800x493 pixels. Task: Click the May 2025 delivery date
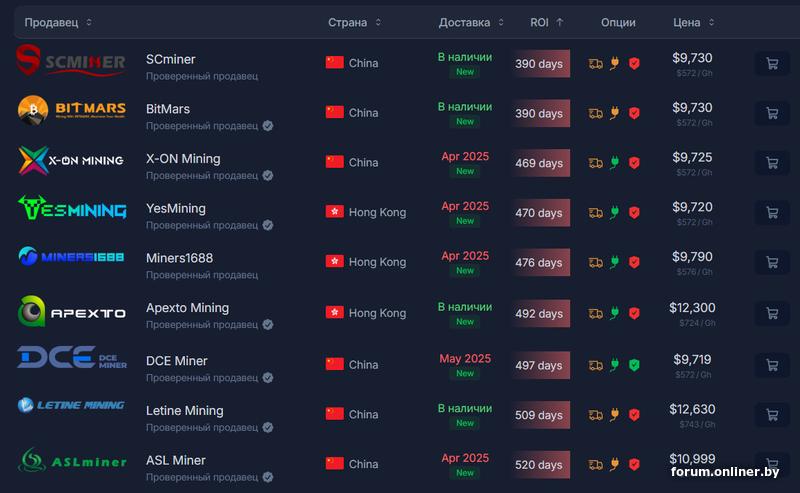pos(465,359)
